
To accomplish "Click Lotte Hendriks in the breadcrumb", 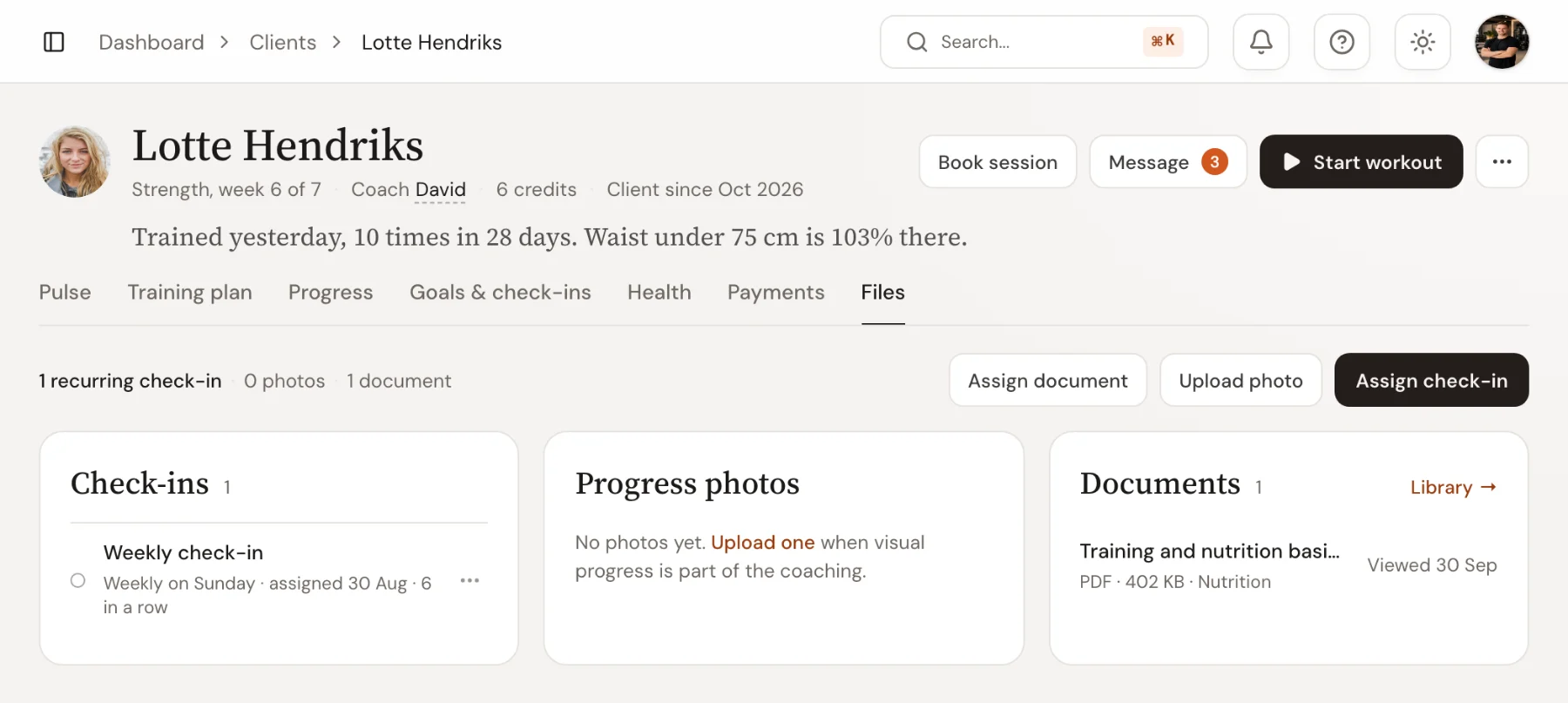I will click(x=431, y=42).
